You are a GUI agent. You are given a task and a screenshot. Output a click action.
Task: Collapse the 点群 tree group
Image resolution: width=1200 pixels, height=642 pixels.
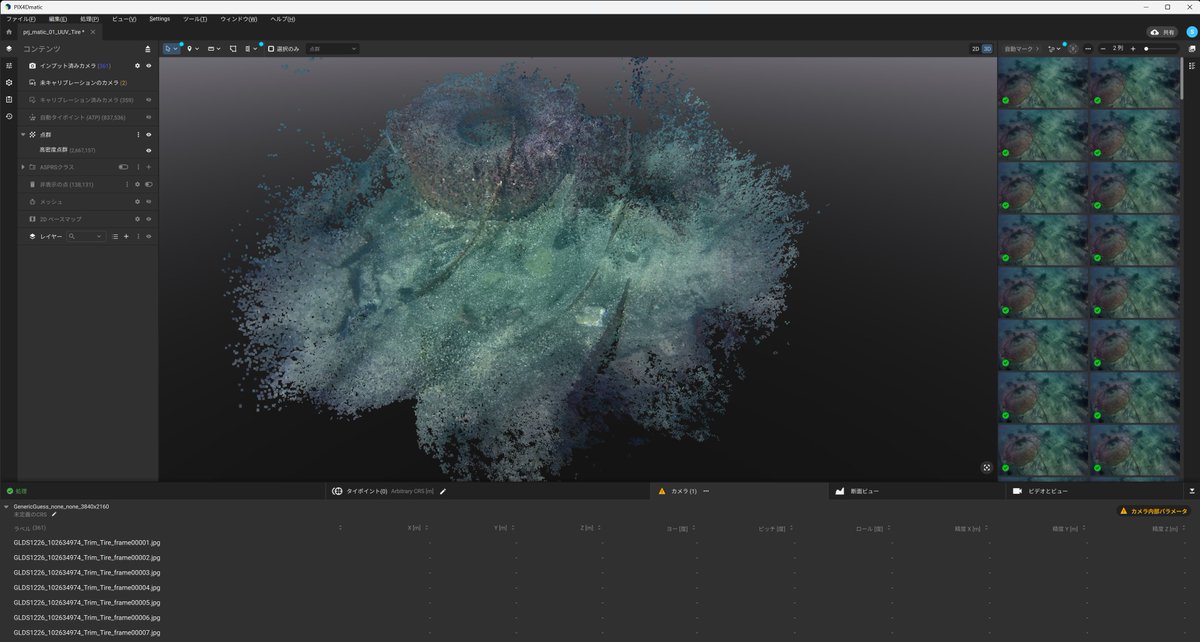(23, 134)
